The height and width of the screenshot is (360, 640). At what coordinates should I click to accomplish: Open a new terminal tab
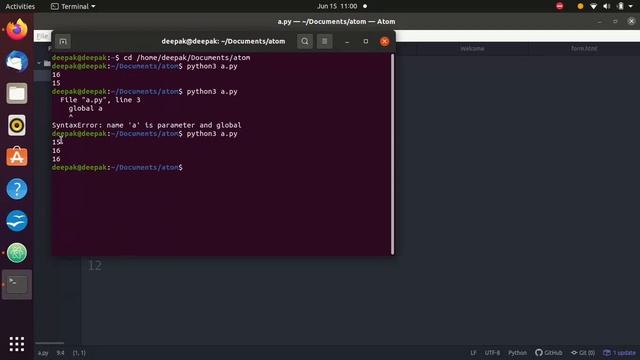(62, 41)
